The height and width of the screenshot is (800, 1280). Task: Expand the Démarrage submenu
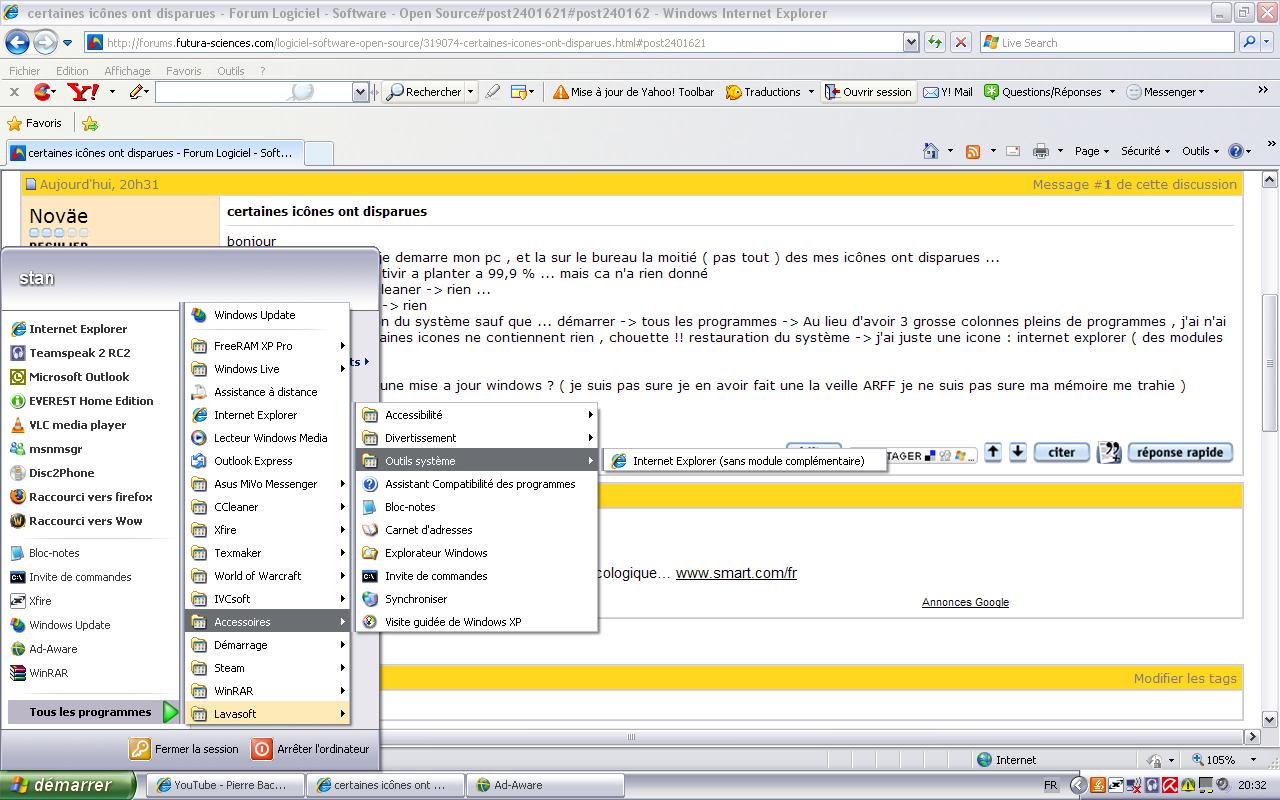coord(268,645)
